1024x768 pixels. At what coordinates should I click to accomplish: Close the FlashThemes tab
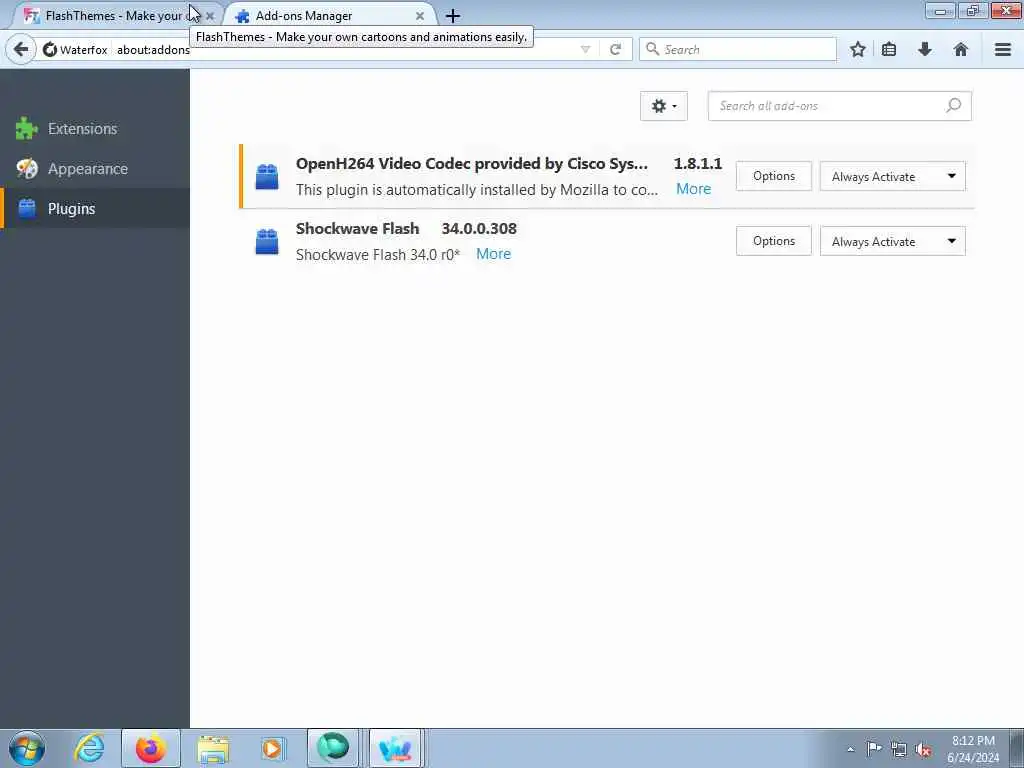[x=210, y=16]
